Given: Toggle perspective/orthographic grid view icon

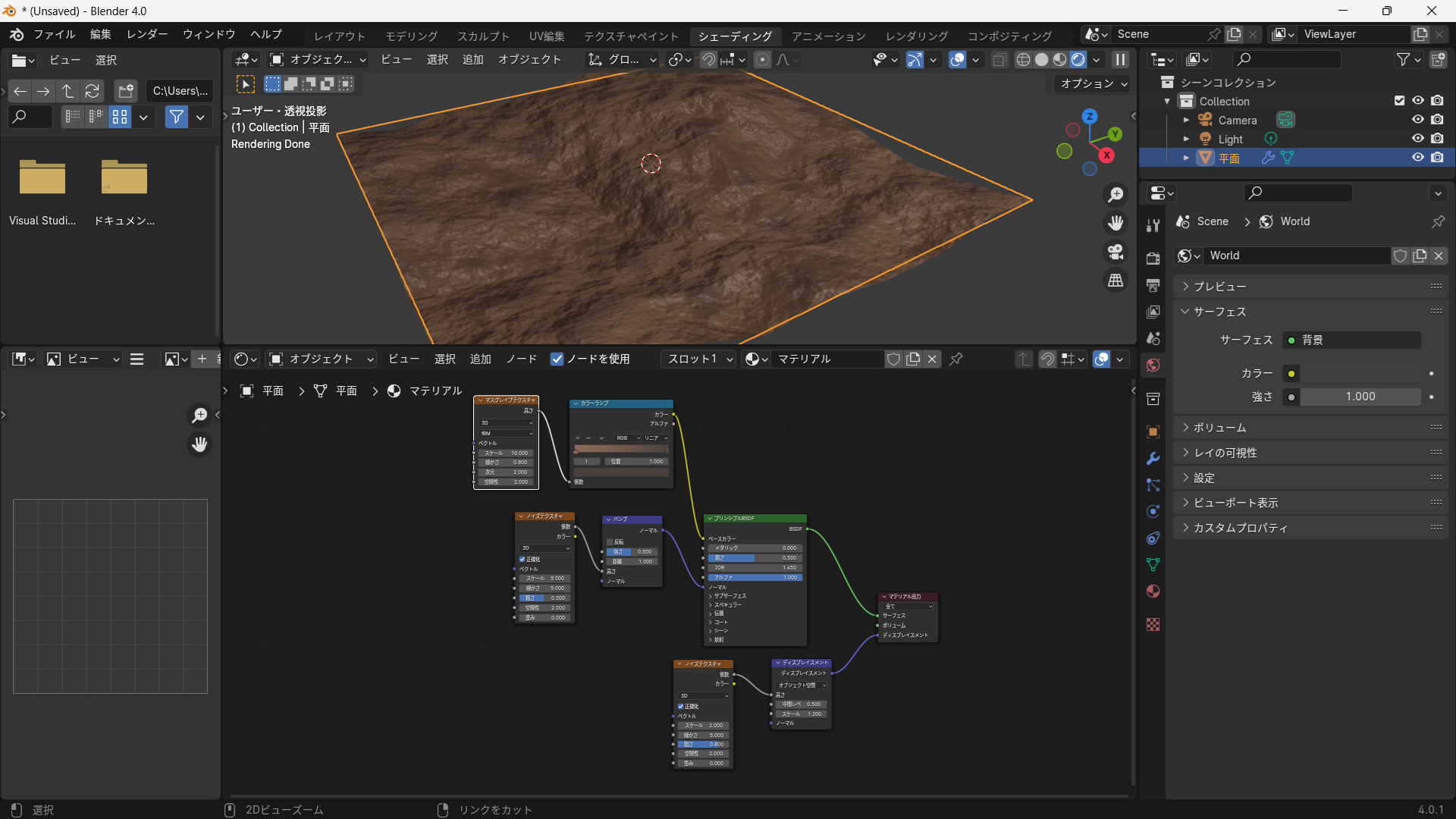Looking at the screenshot, I should 1116,281.
